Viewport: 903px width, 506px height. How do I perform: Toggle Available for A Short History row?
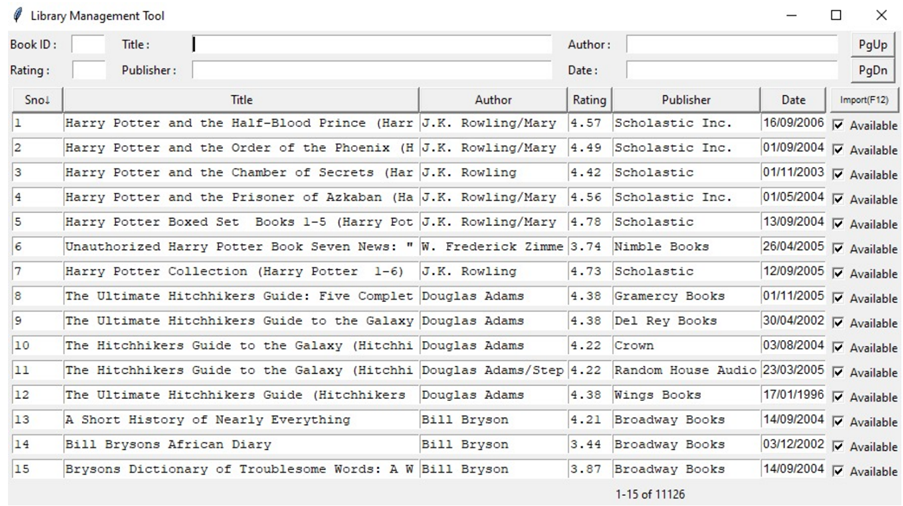(838, 423)
